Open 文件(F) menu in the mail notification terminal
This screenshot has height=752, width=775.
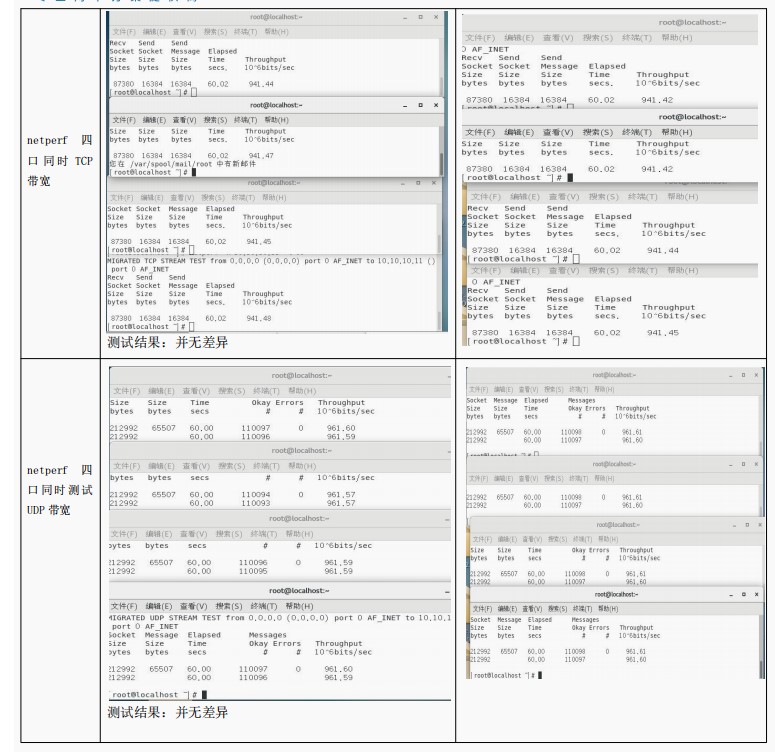pos(122,119)
